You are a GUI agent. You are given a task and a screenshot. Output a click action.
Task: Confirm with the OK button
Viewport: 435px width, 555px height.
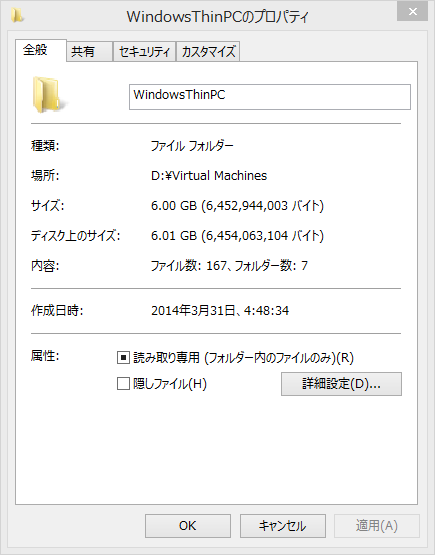[188, 526]
